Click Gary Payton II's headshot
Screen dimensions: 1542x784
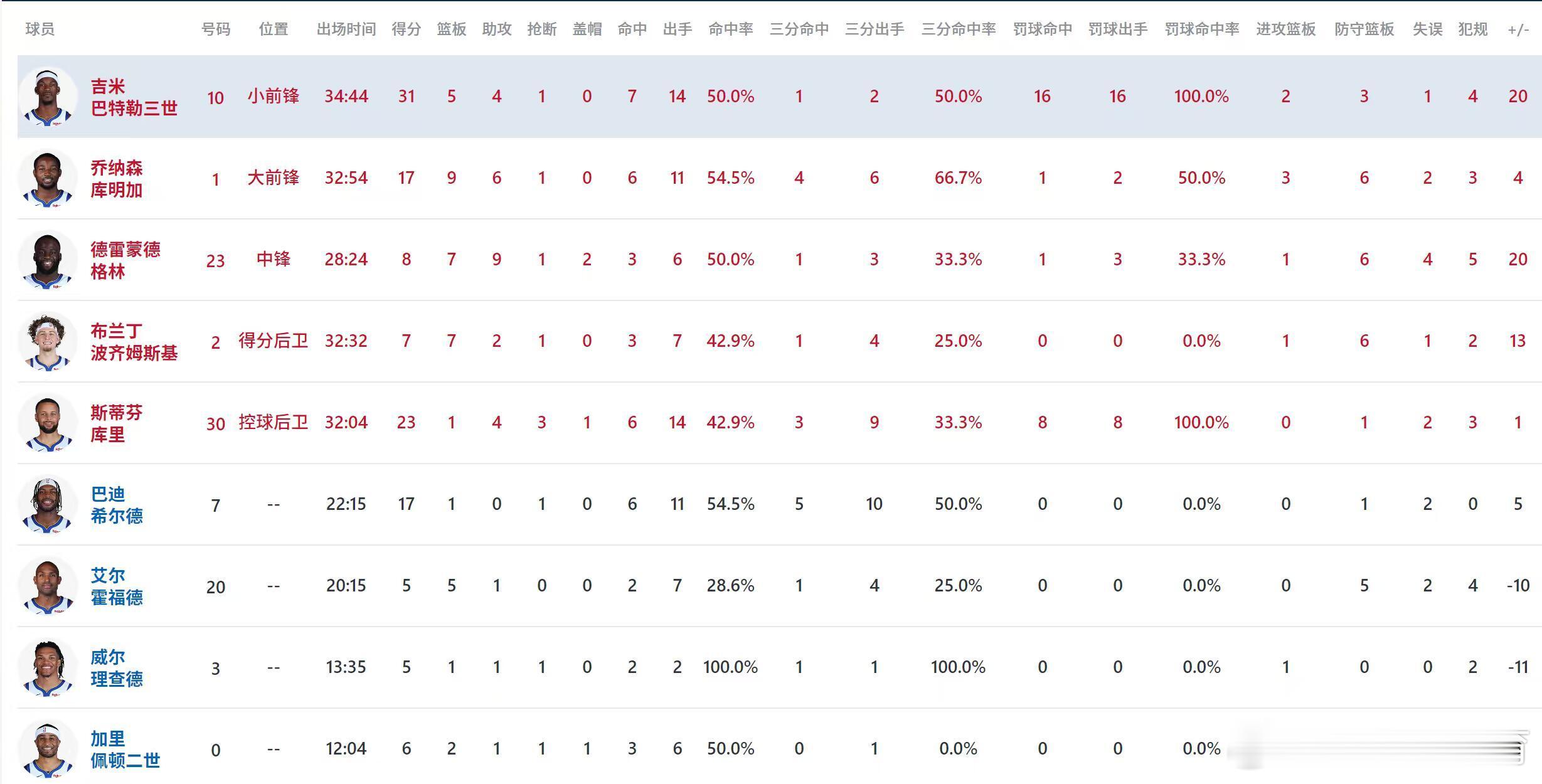tap(48, 750)
